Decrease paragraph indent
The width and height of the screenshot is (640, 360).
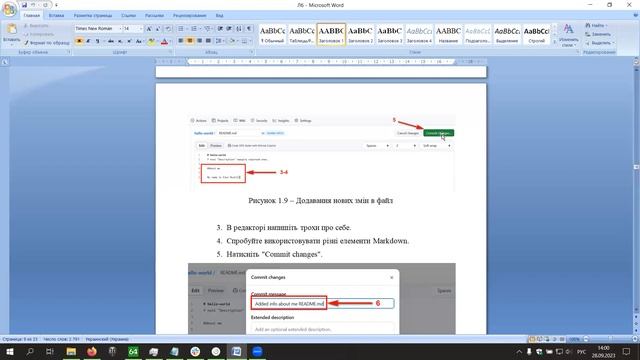(220, 29)
